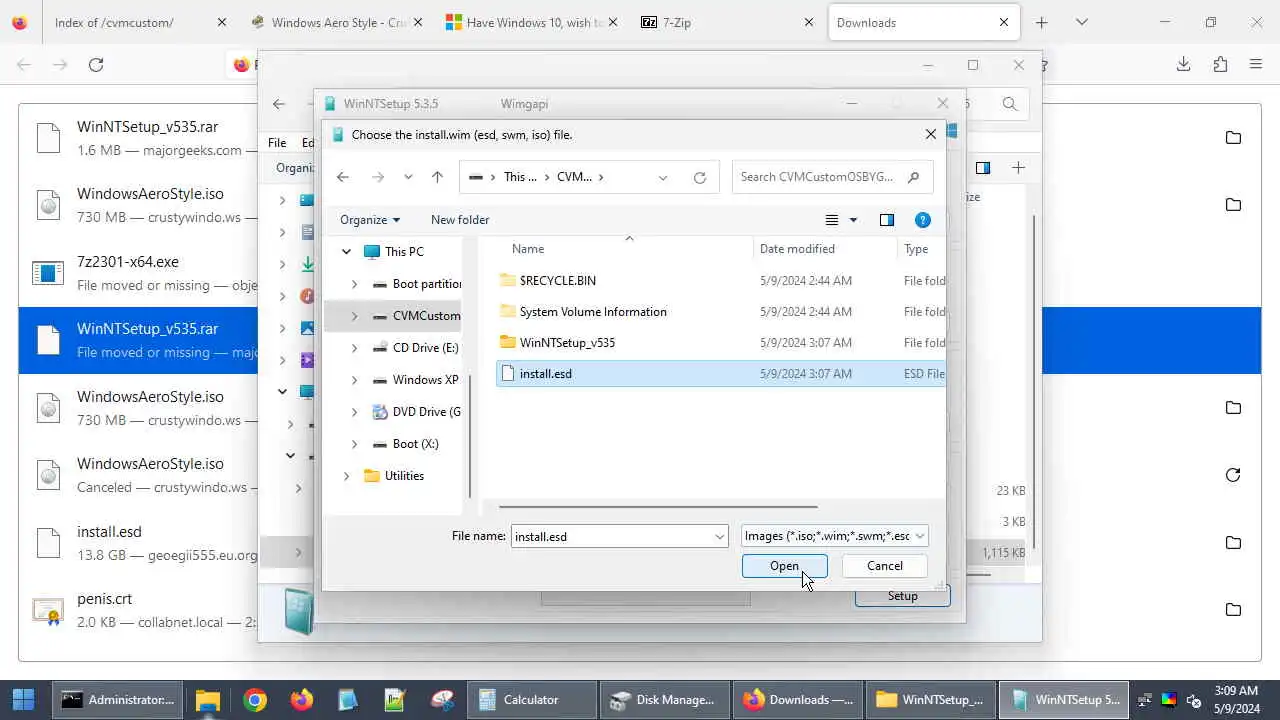
Task: Open Firefox downloads panel icon
Action: pyautogui.click(x=1184, y=65)
